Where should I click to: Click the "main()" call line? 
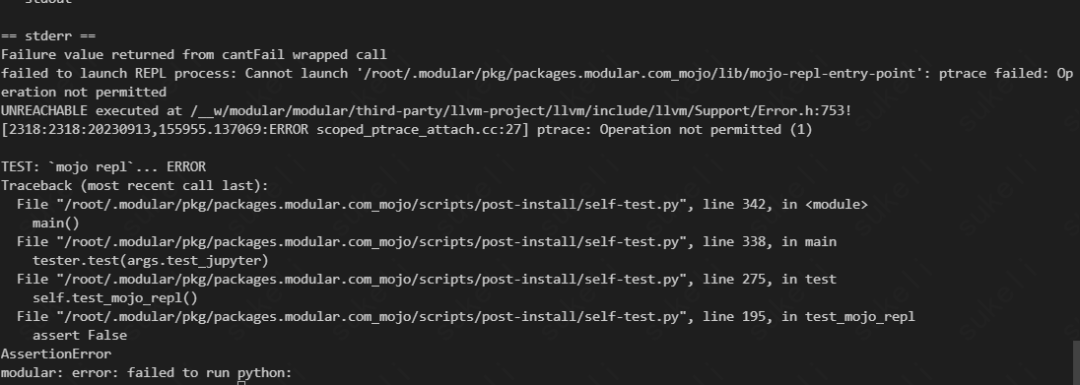(x=56, y=222)
